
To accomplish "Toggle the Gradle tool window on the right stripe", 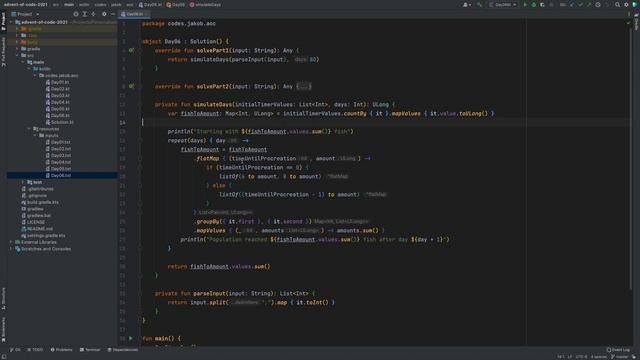I will pyautogui.click(x=636, y=21).
